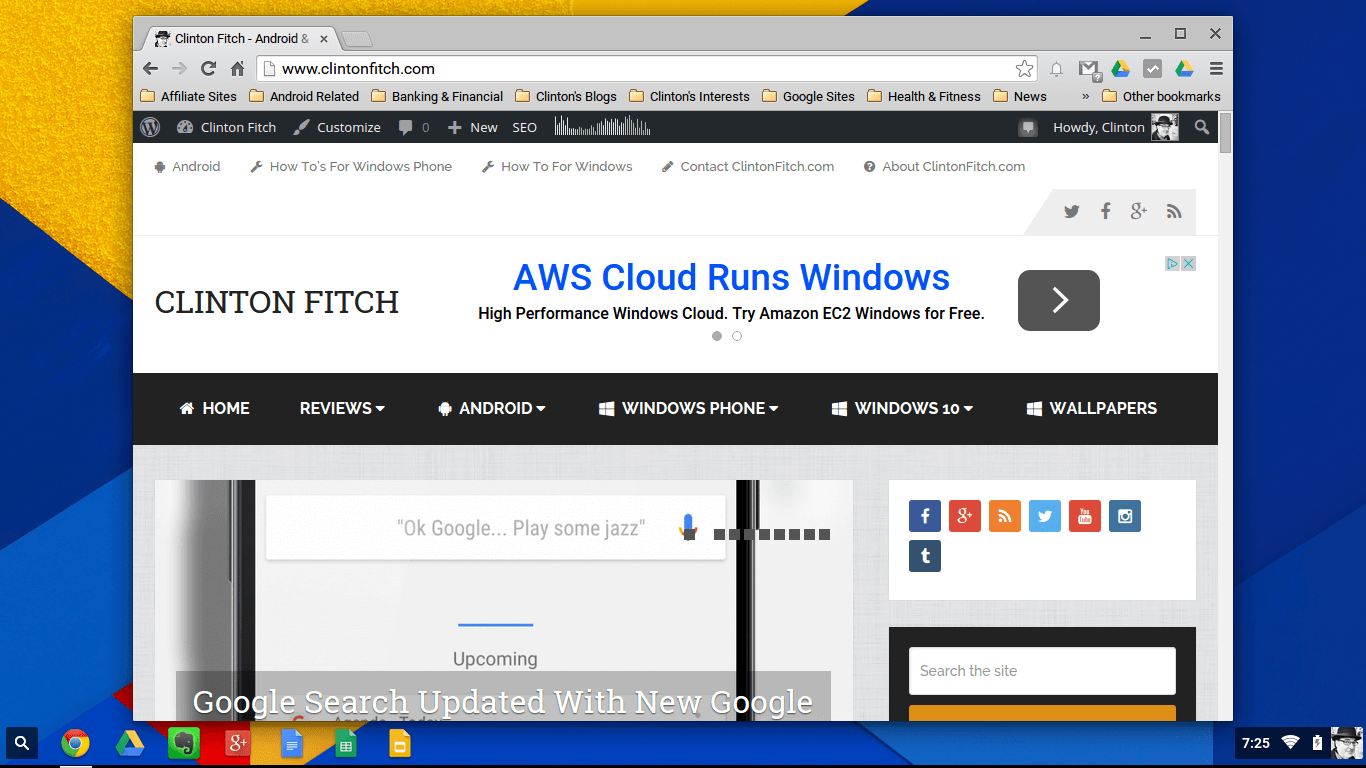Open the Howdy, Clinton account menu
This screenshot has height=768, width=1366.
[1115, 127]
